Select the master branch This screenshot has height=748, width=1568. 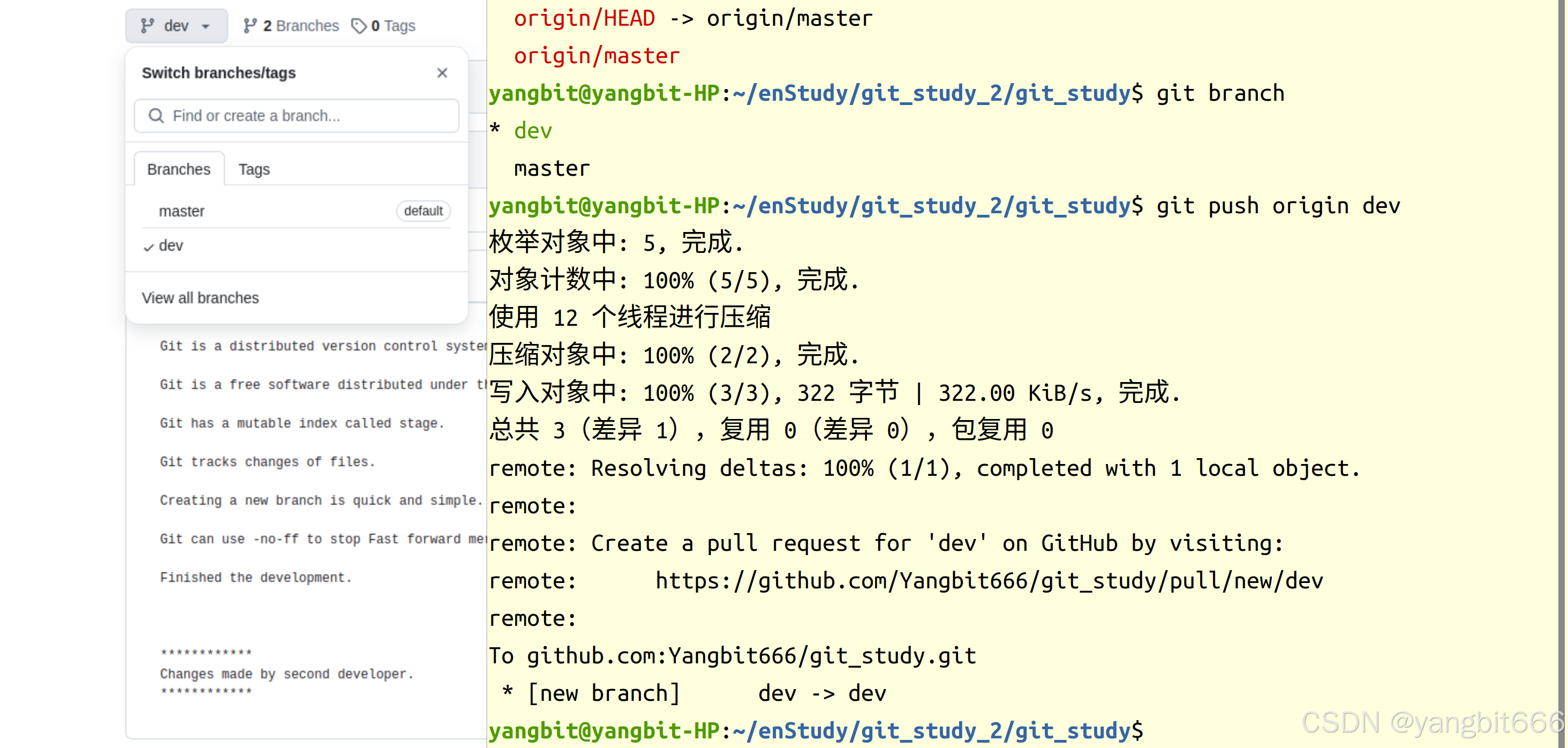(x=182, y=211)
